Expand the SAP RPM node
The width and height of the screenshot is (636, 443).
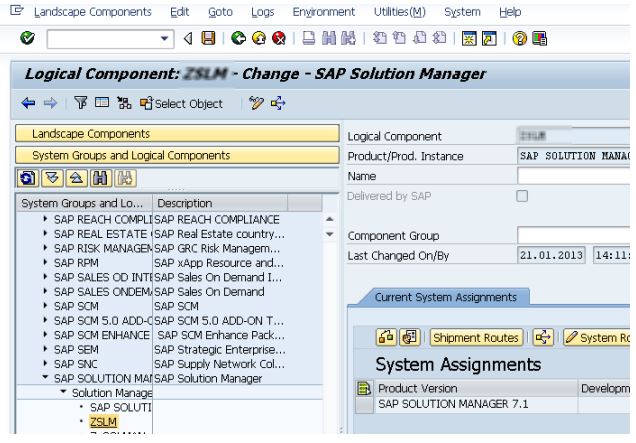point(45,262)
